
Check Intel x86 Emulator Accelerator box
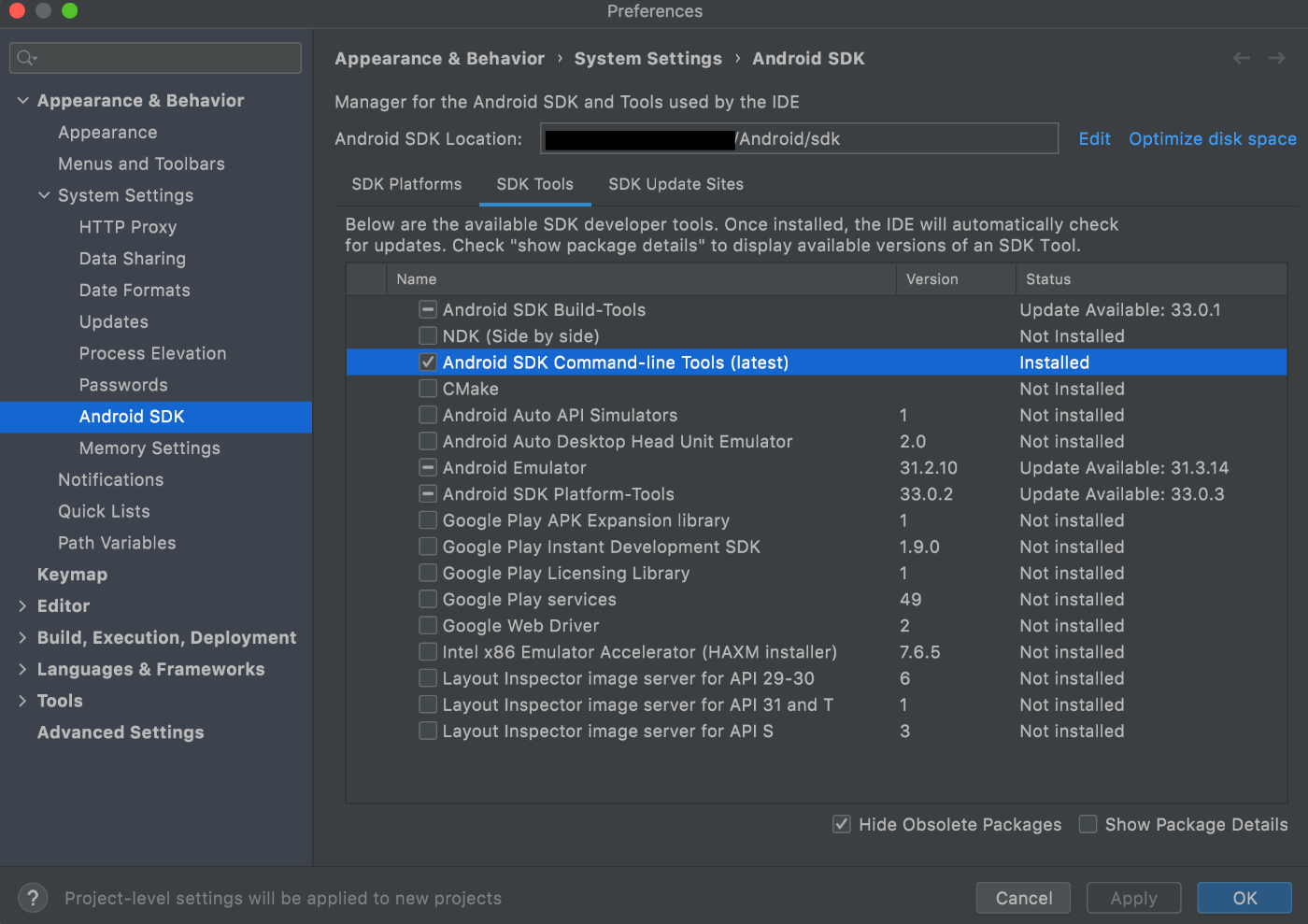[428, 651]
